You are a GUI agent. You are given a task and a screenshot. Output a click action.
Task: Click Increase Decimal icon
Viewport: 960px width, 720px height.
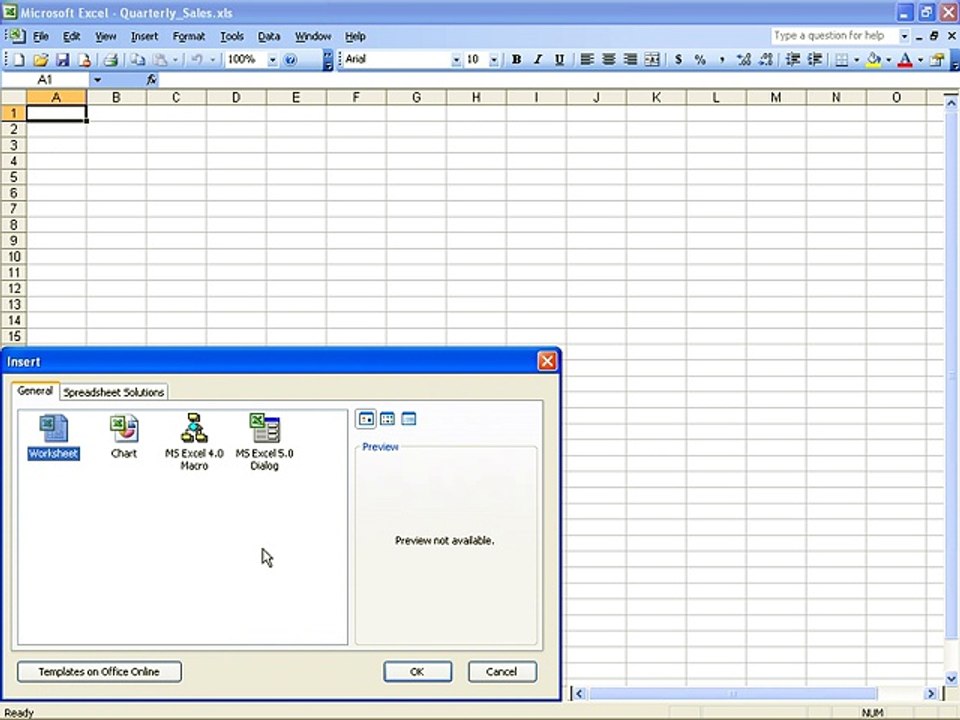click(743, 59)
